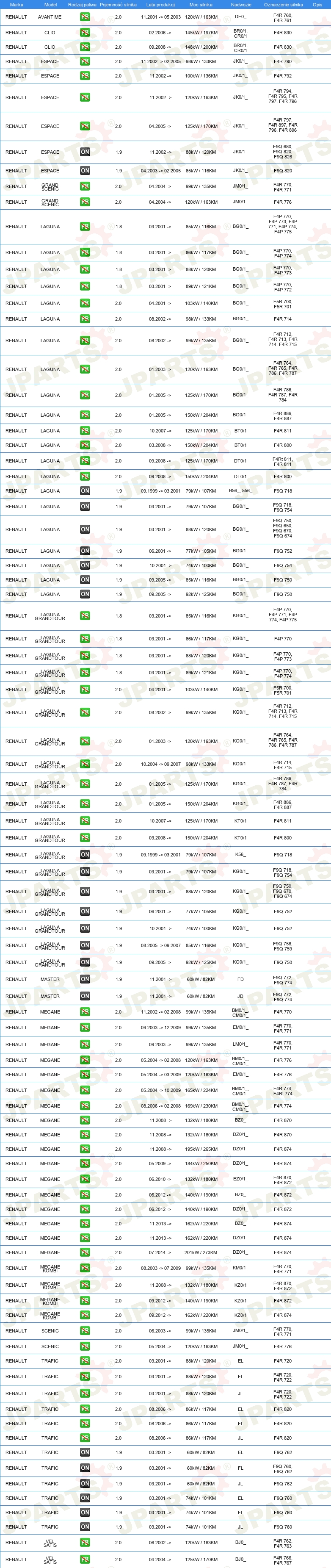The image size is (331, 1568).
Task: Click the 145kW / 197KM power cell
Action: click(201, 32)
